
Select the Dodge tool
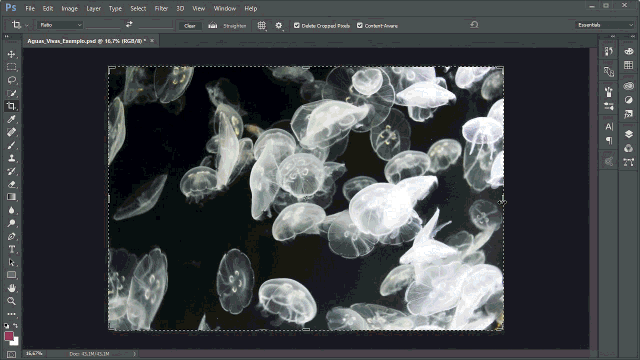[x=11, y=223]
